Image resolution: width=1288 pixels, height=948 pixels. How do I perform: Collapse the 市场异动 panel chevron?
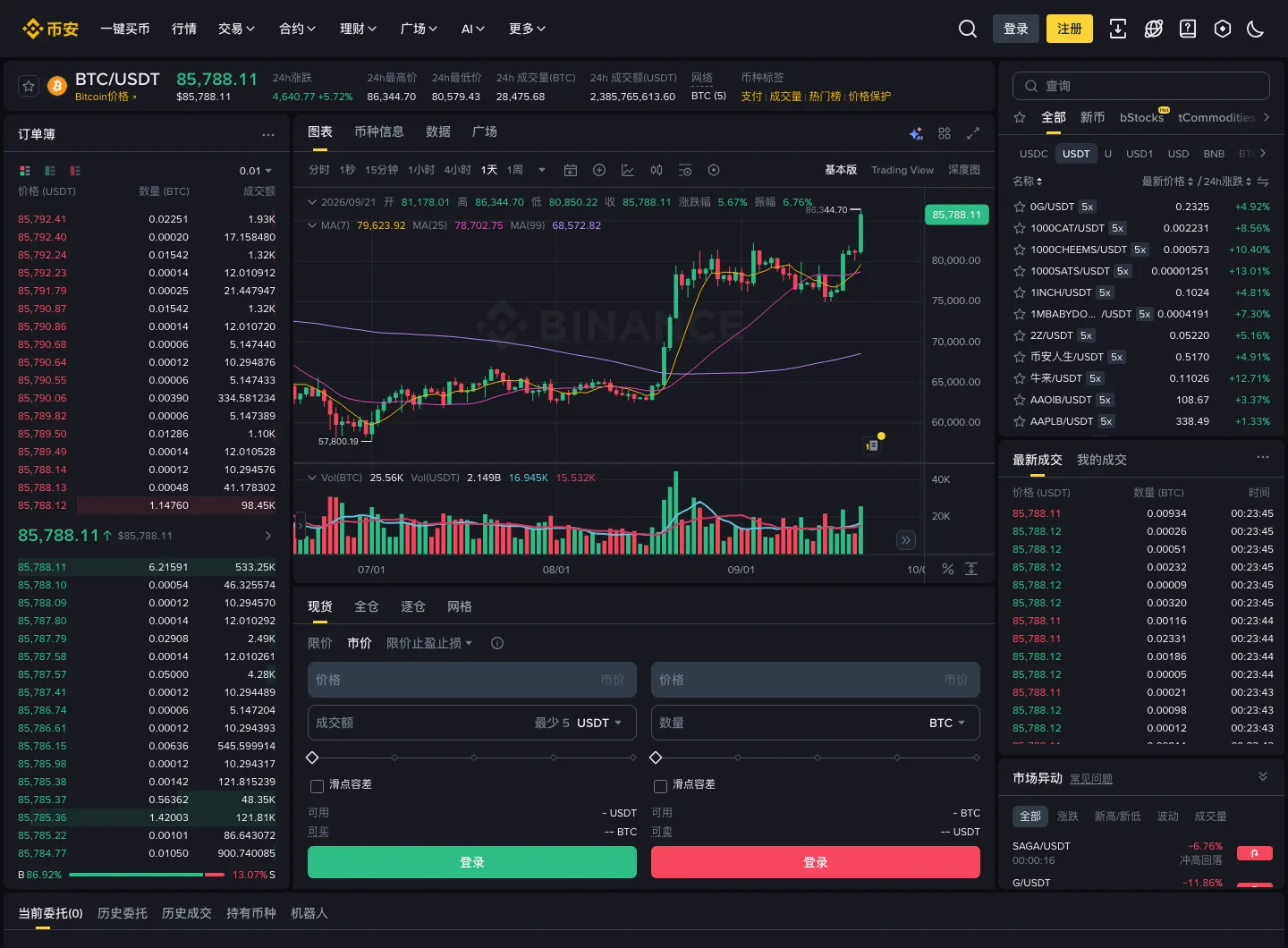(1263, 776)
